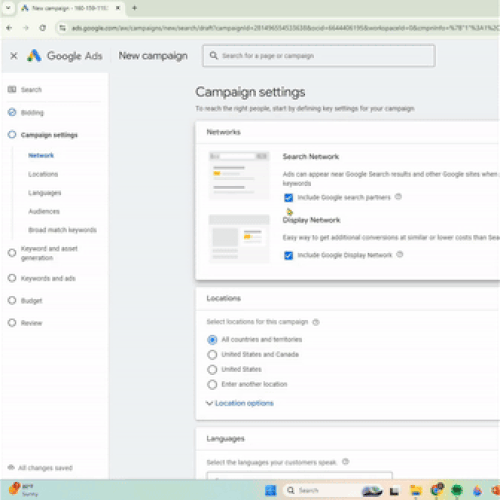Screen dimensions: 500x500
Task: Click the completed Bidding step check icon
Action: [x=12, y=112]
